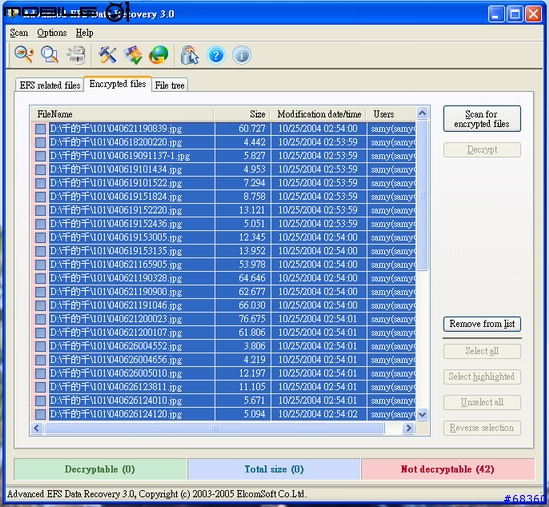Click the copyright status bar text
The width and height of the screenshot is (549, 507).
tap(157, 494)
